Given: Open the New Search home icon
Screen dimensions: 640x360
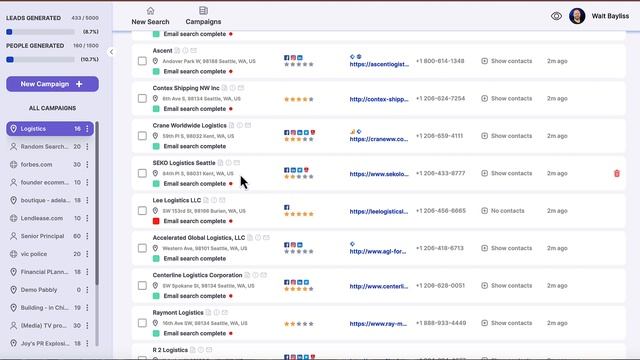Looking at the screenshot, I should click(151, 11).
